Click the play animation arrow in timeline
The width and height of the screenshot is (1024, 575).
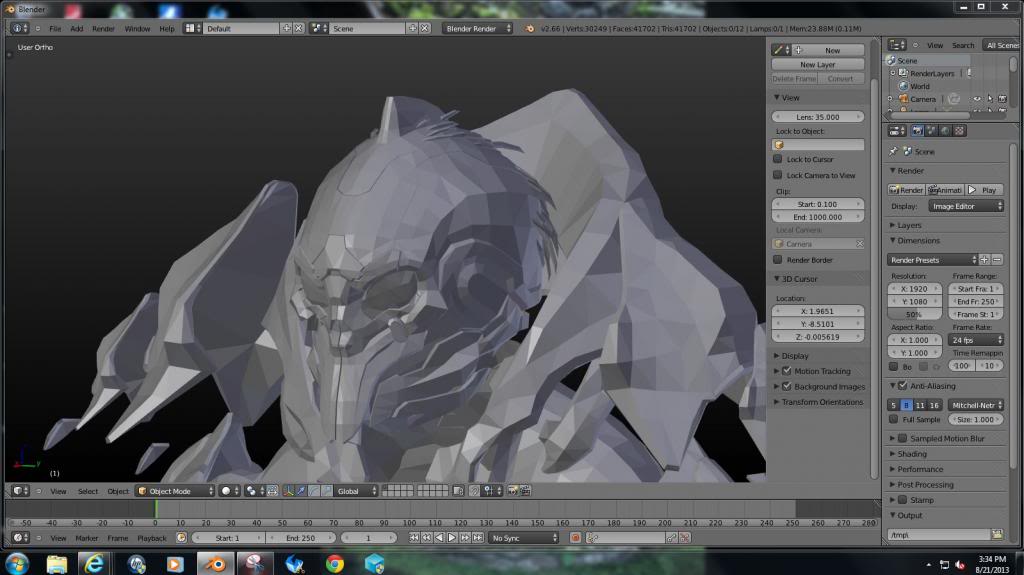451,538
